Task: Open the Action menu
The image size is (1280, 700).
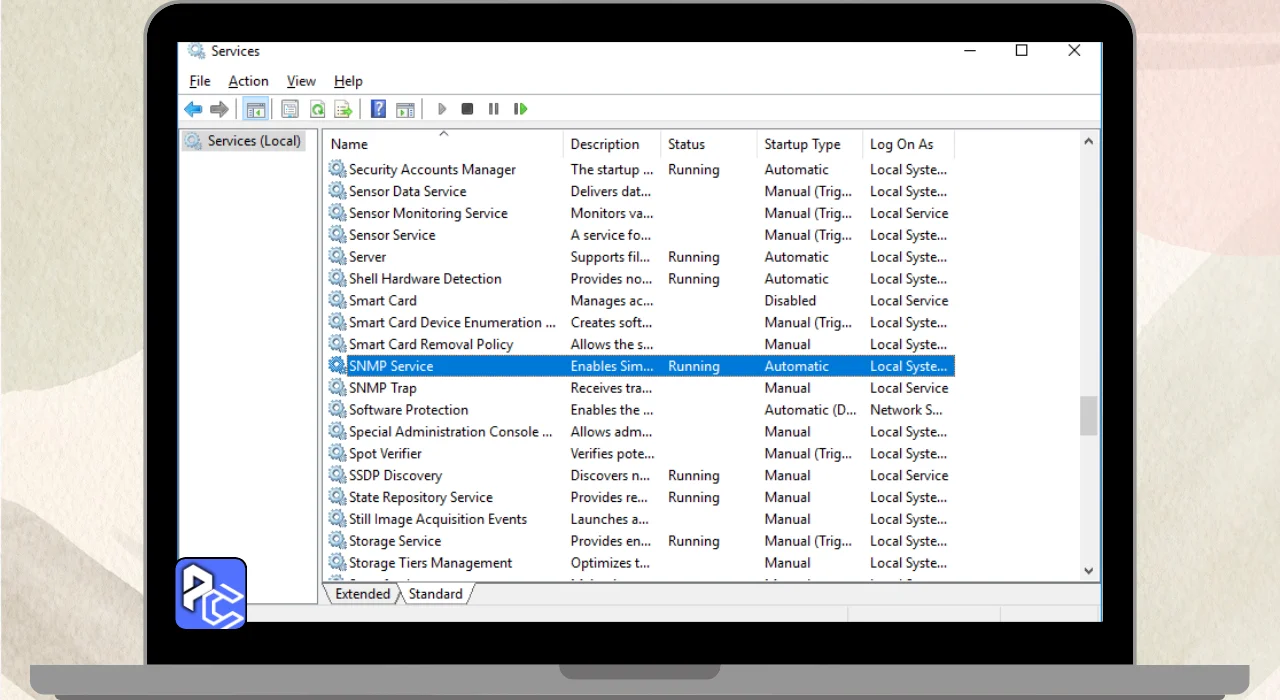Action: 248,81
